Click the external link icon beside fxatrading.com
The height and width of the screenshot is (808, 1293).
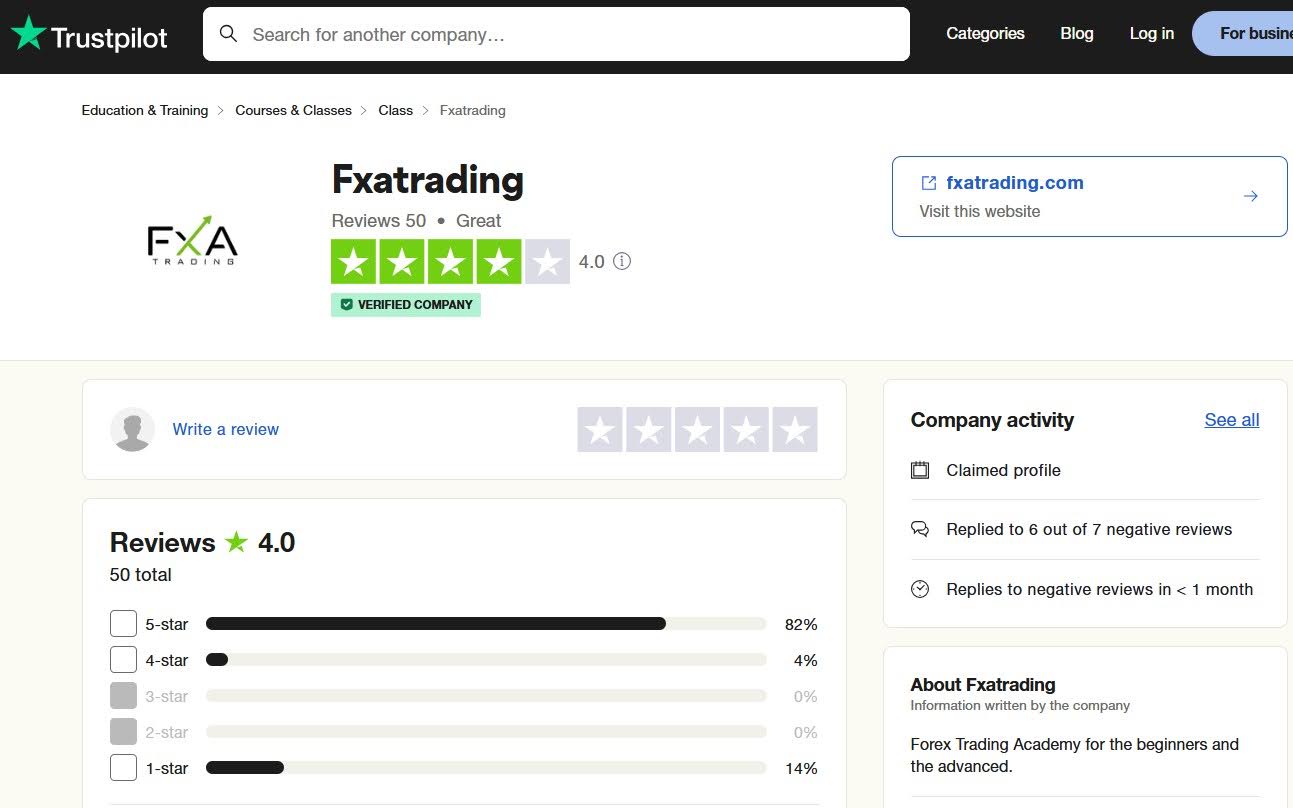928,183
